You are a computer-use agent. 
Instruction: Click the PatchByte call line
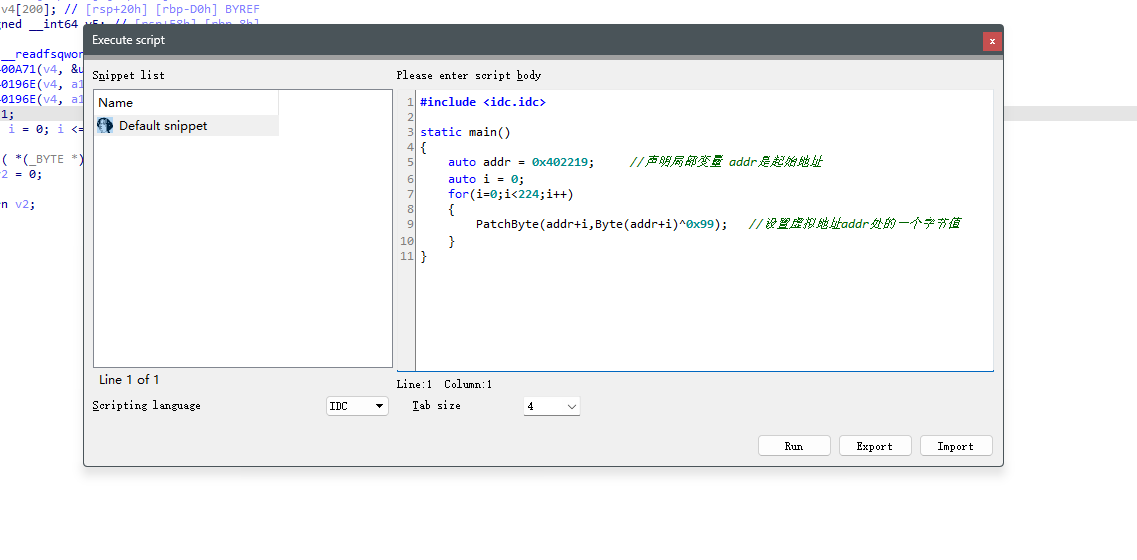[601, 224]
